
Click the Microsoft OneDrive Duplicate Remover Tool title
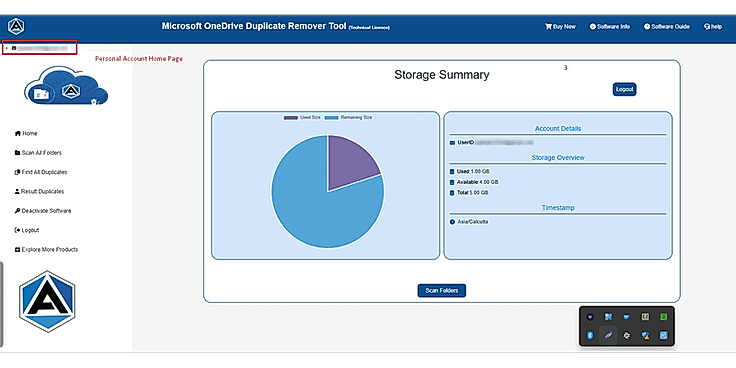(x=254, y=26)
